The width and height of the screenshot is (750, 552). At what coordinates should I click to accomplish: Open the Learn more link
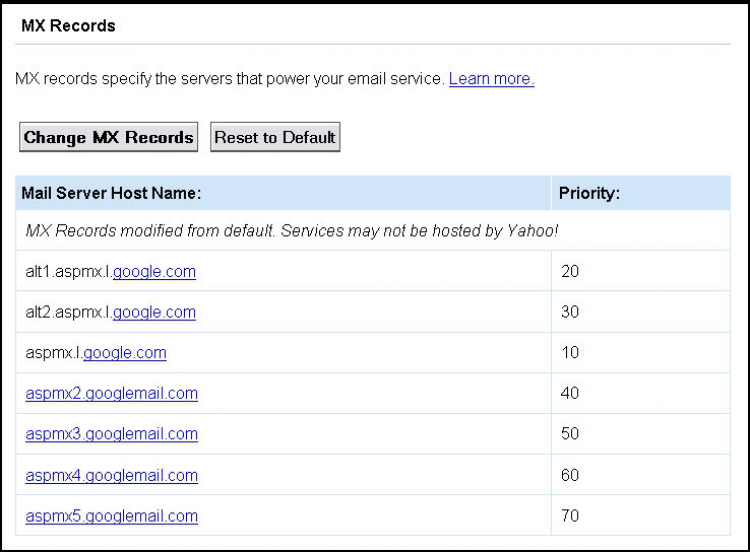(491, 78)
